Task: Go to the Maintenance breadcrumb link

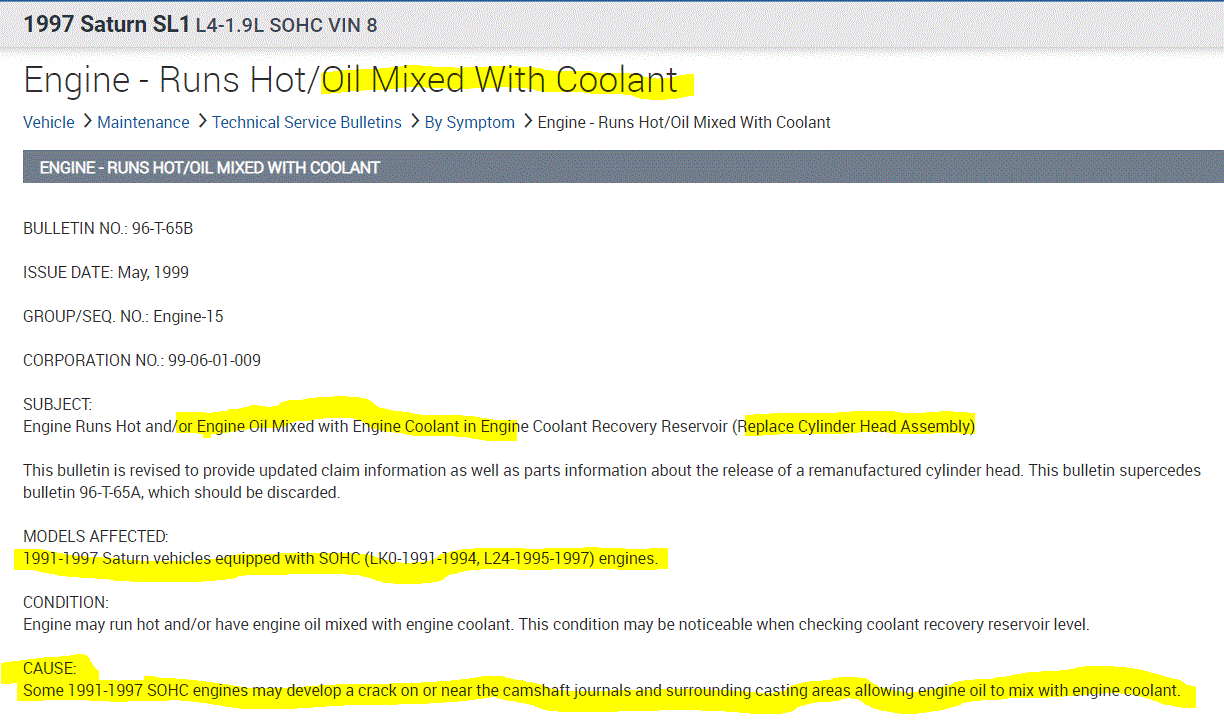Action: point(143,122)
